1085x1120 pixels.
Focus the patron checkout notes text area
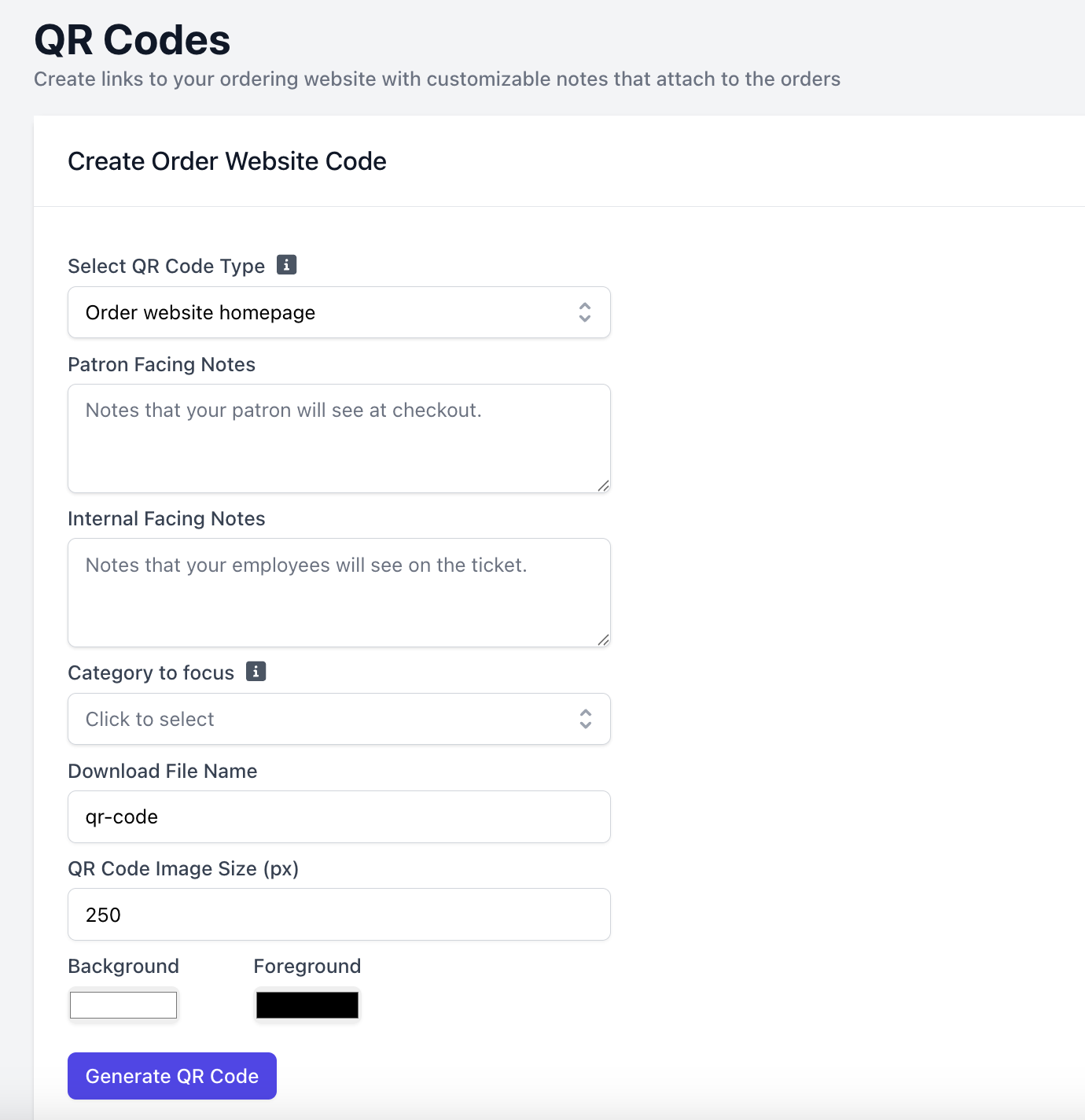click(339, 438)
